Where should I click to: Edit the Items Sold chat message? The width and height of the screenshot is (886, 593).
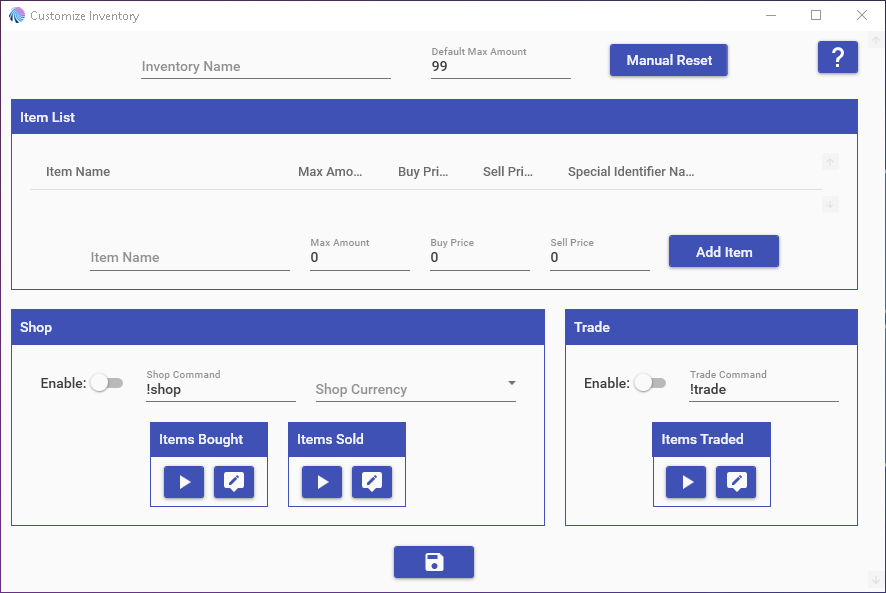point(372,482)
